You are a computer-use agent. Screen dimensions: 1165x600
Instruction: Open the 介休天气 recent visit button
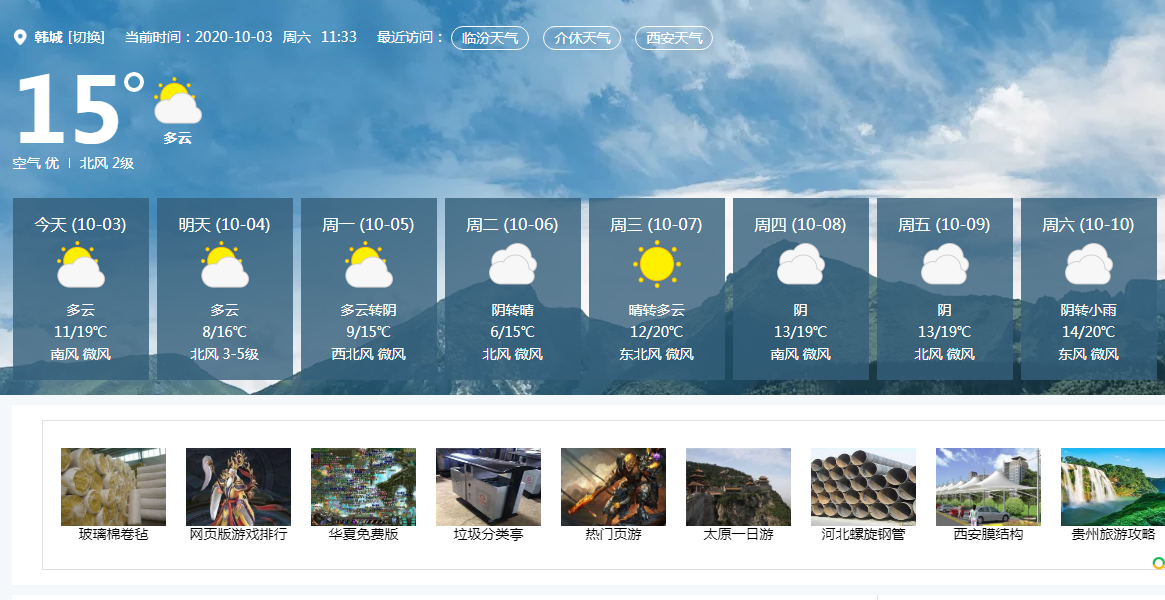click(x=582, y=38)
